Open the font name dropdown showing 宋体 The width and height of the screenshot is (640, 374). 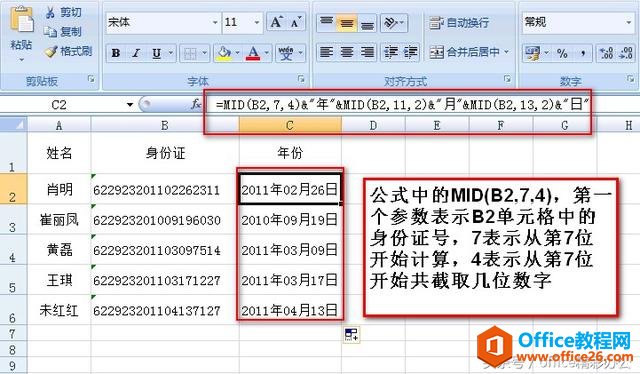tap(215, 22)
